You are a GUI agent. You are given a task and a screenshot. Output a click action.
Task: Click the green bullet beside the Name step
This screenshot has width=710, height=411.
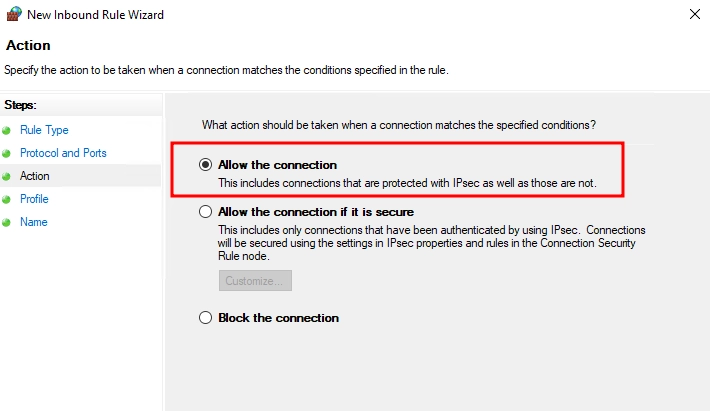[7, 223]
